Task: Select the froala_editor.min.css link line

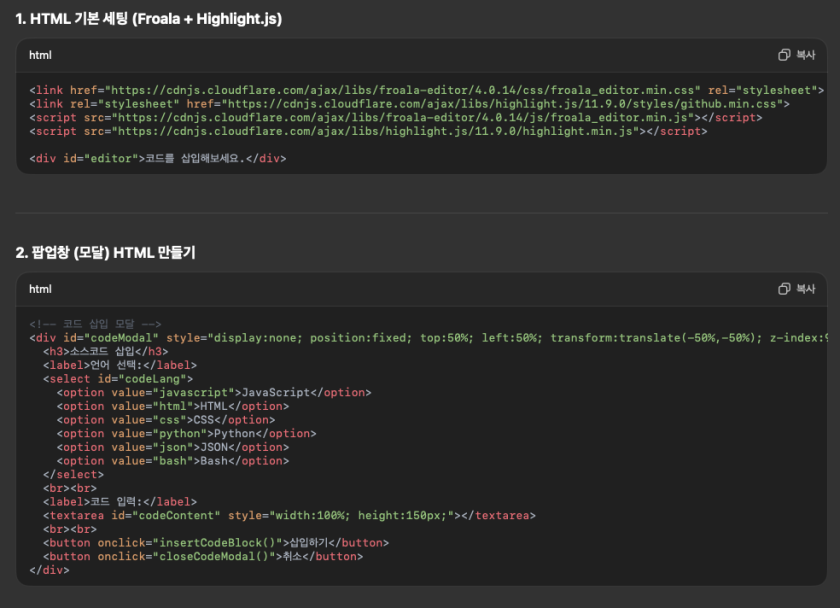Action: point(426,90)
